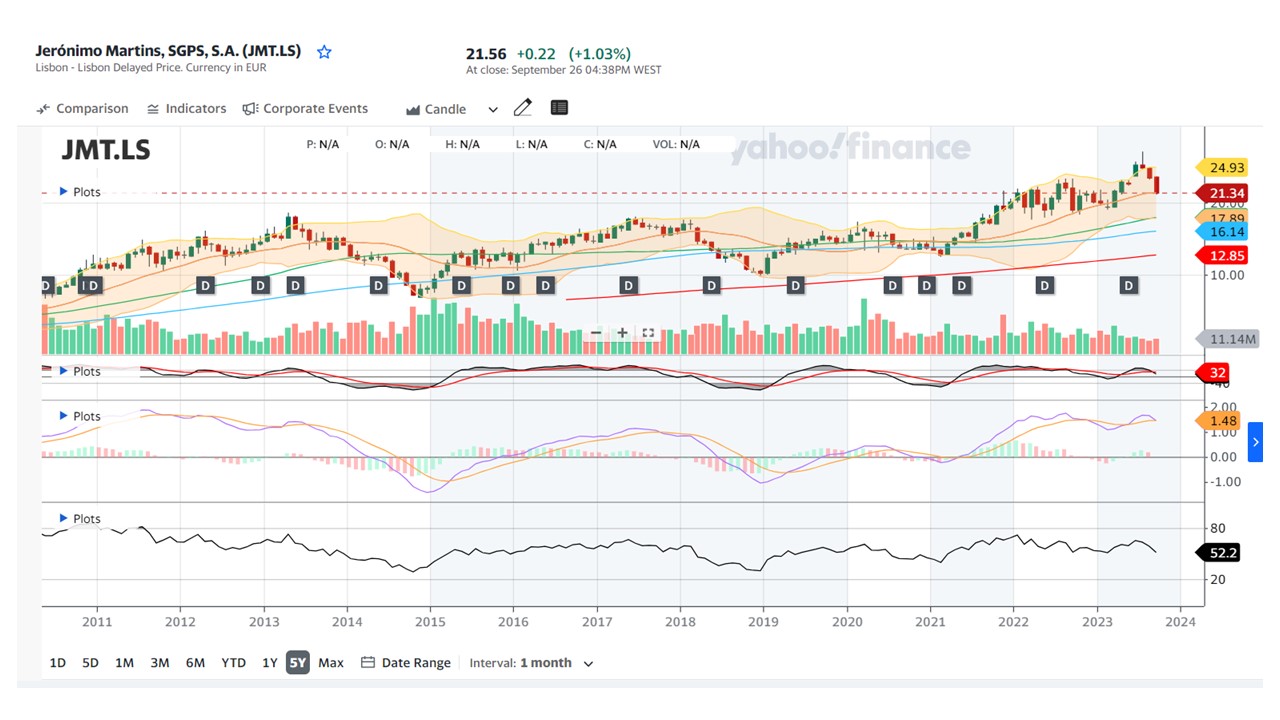The image size is (1280, 720).
Task: Select the 6M time range
Action: click(195, 663)
